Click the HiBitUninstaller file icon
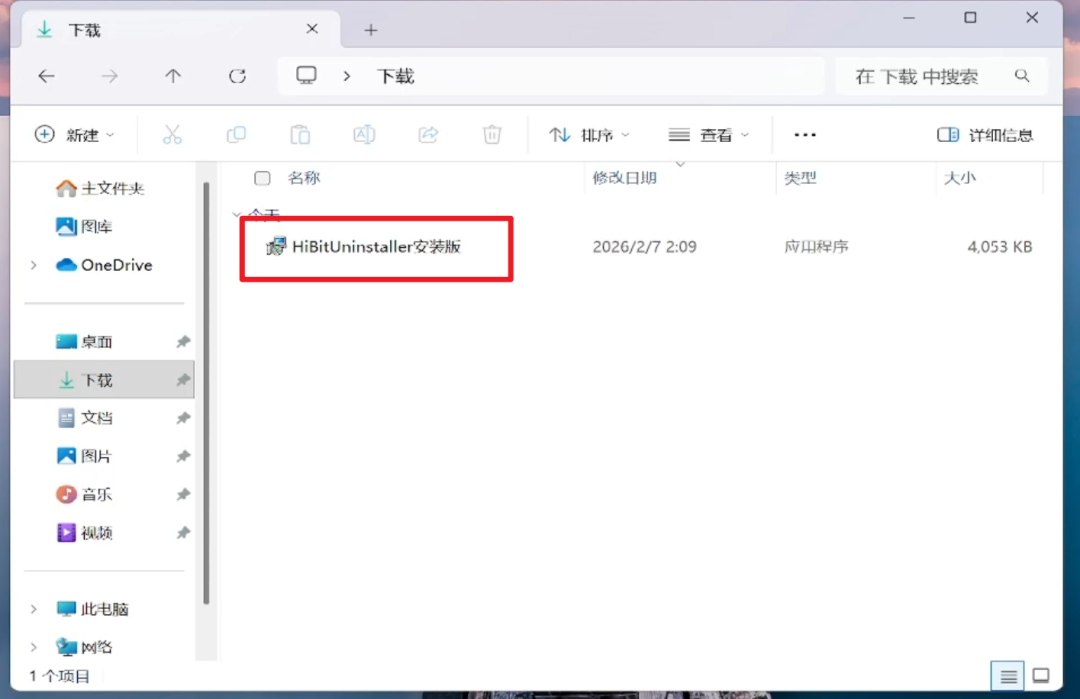 [x=276, y=247]
